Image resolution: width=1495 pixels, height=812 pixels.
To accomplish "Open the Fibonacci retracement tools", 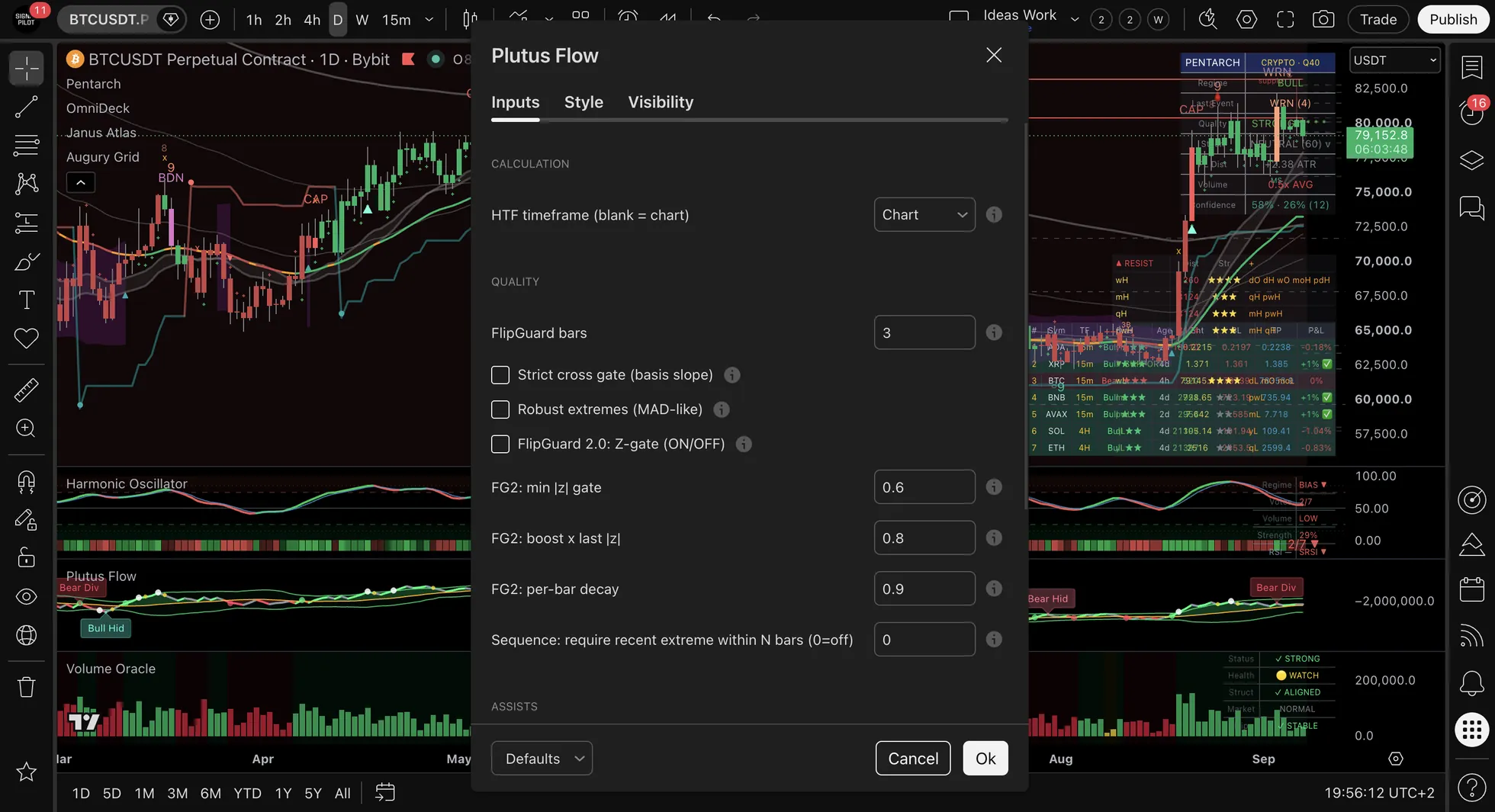I will point(27,145).
